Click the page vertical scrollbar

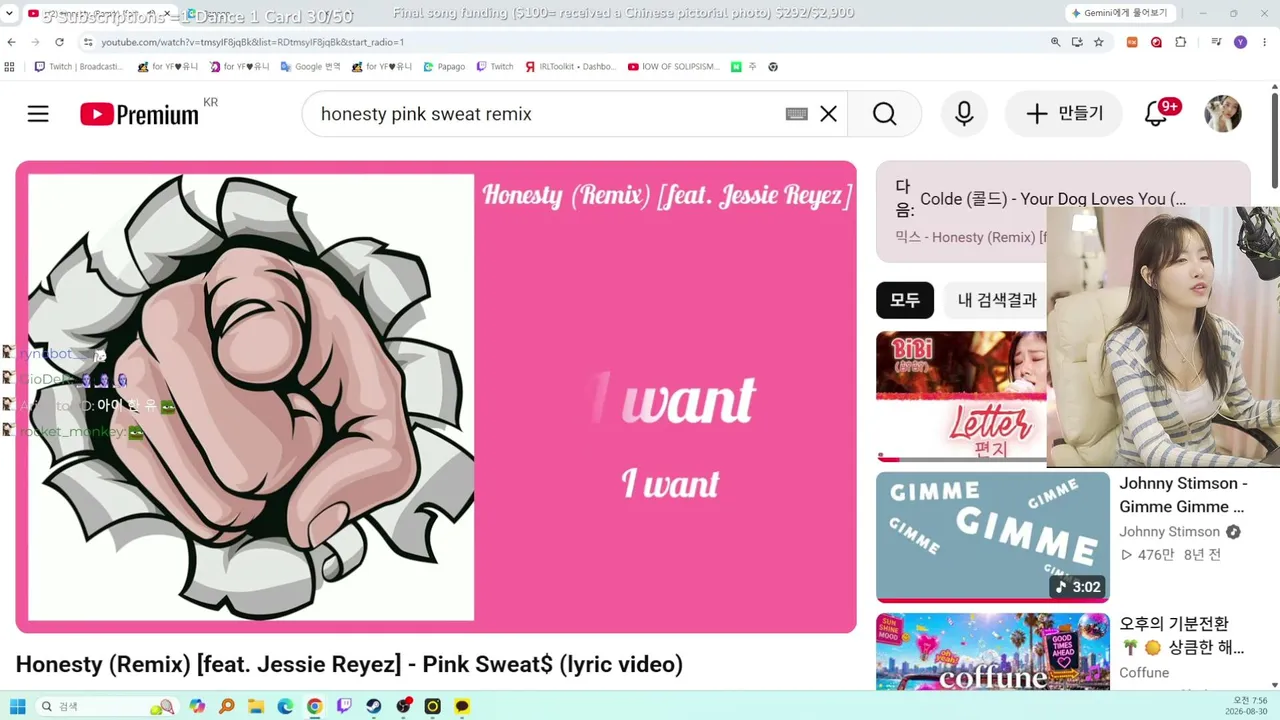[x=1274, y=140]
